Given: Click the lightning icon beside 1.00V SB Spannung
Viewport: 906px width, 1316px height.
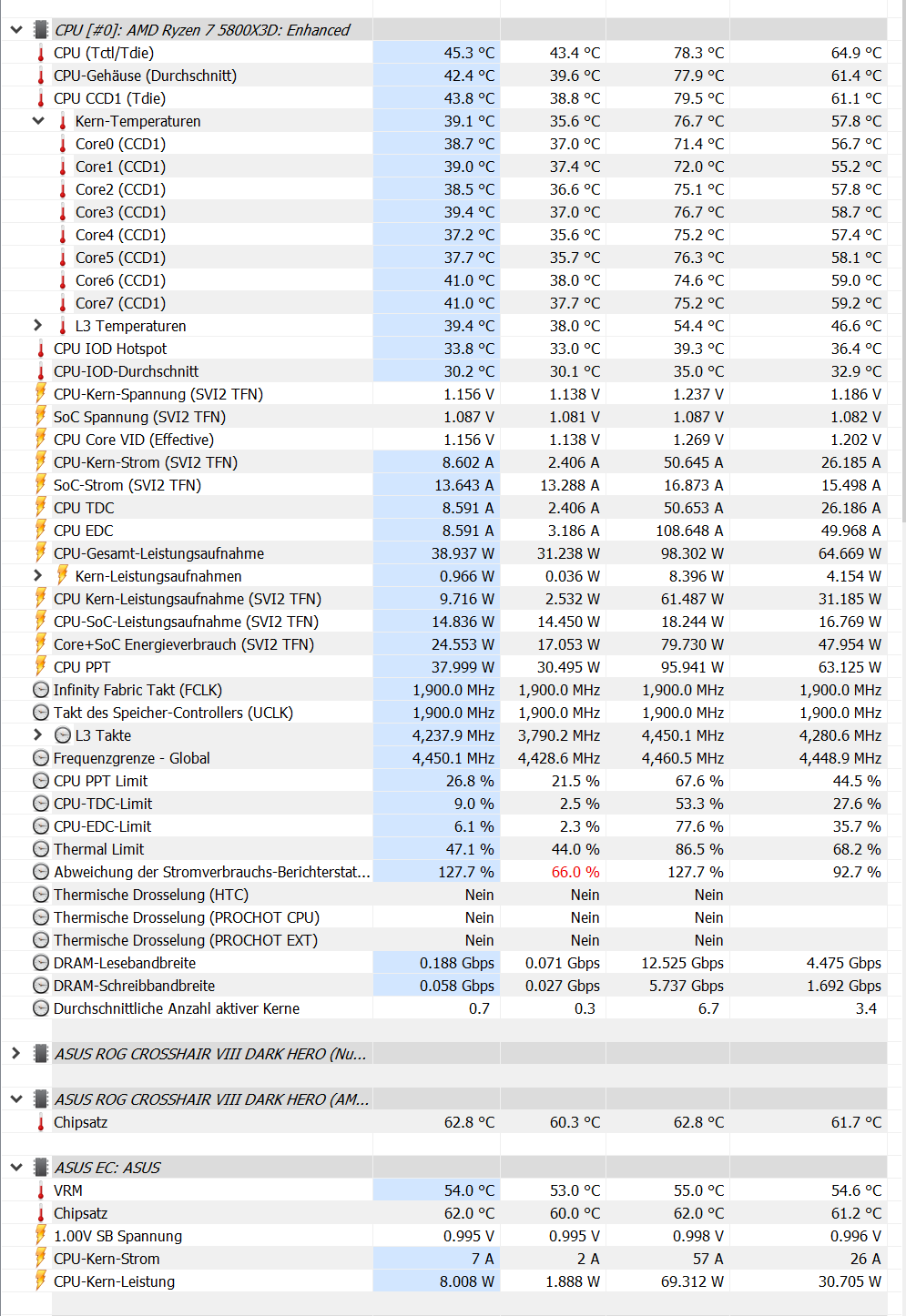Looking at the screenshot, I should click(x=41, y=1235).
